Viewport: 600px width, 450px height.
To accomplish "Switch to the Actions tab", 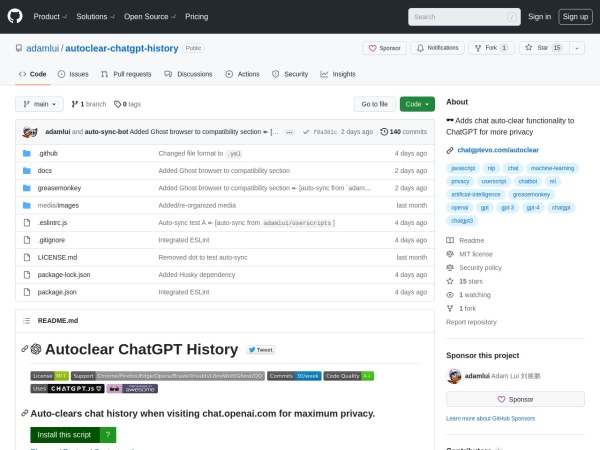I will pos(242,74).
